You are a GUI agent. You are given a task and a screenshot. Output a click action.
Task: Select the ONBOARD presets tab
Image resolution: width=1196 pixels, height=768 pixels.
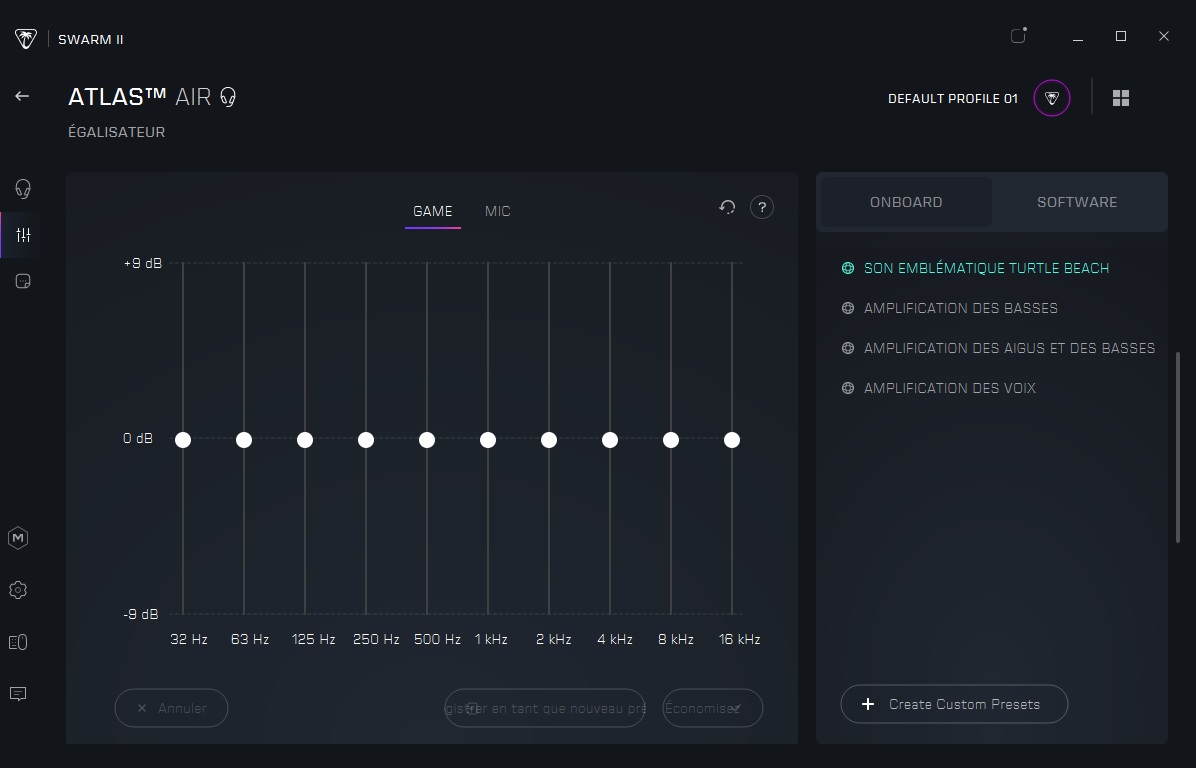click(906, 202)
